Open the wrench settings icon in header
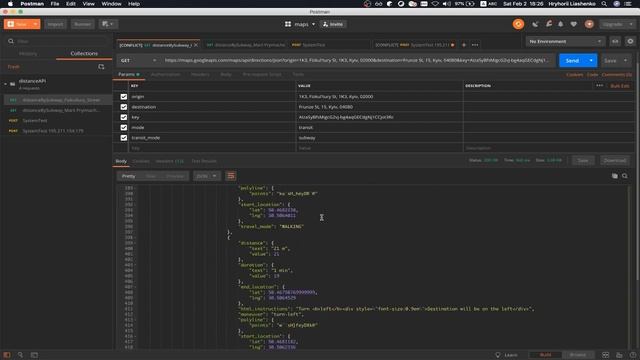Viewport: 640px width, 360px height. point(549,24)
